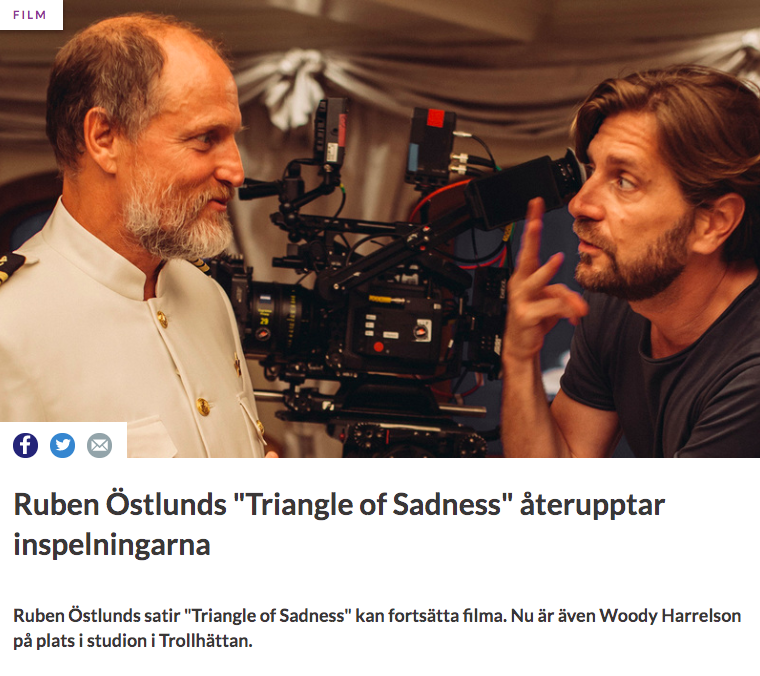The width and height of the screenshot is (760, 676).
Task: Click the word "inspelningarna" in the headline
Action: coord(112,545)
